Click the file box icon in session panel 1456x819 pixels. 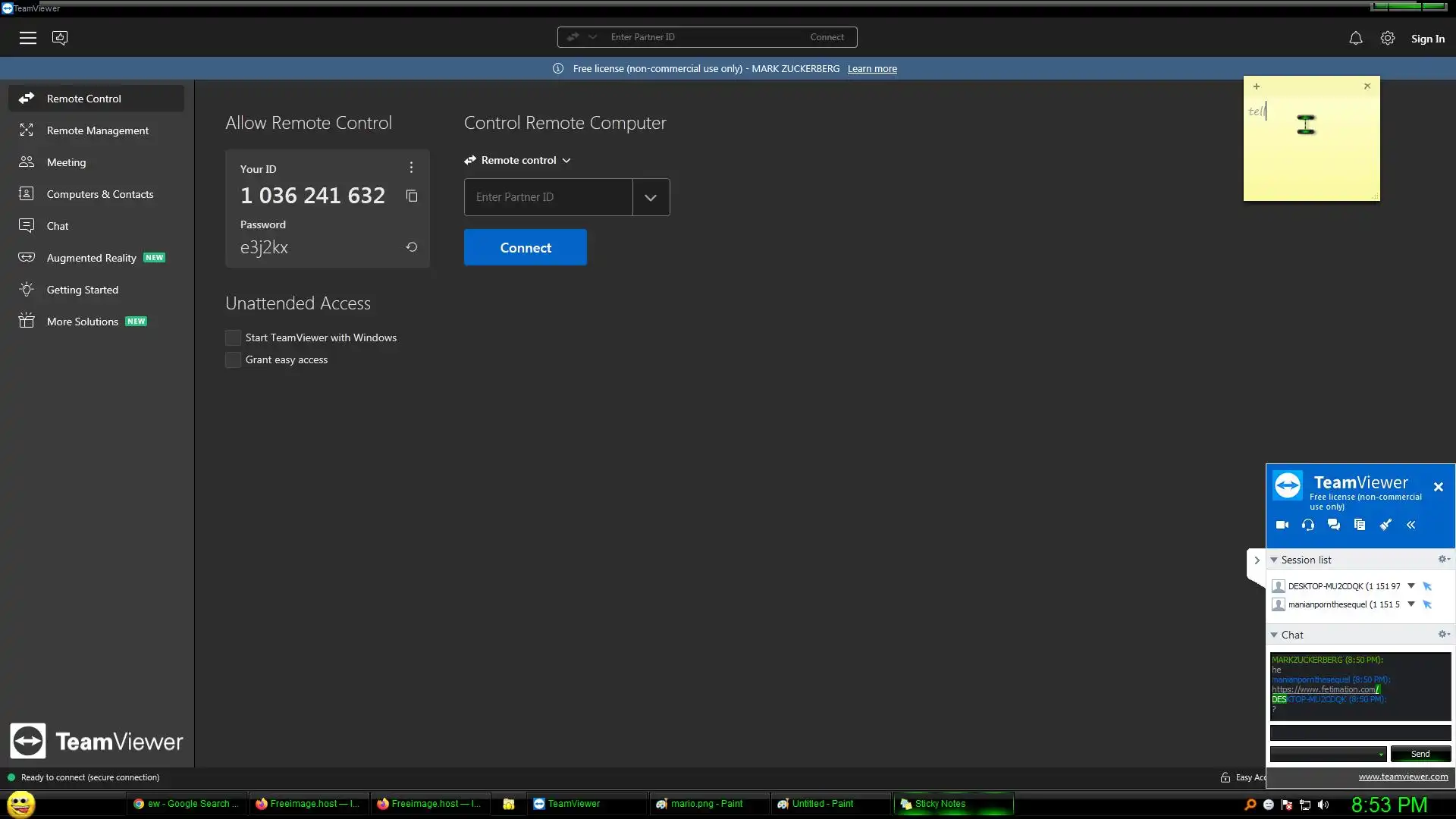pos(1360,525)
